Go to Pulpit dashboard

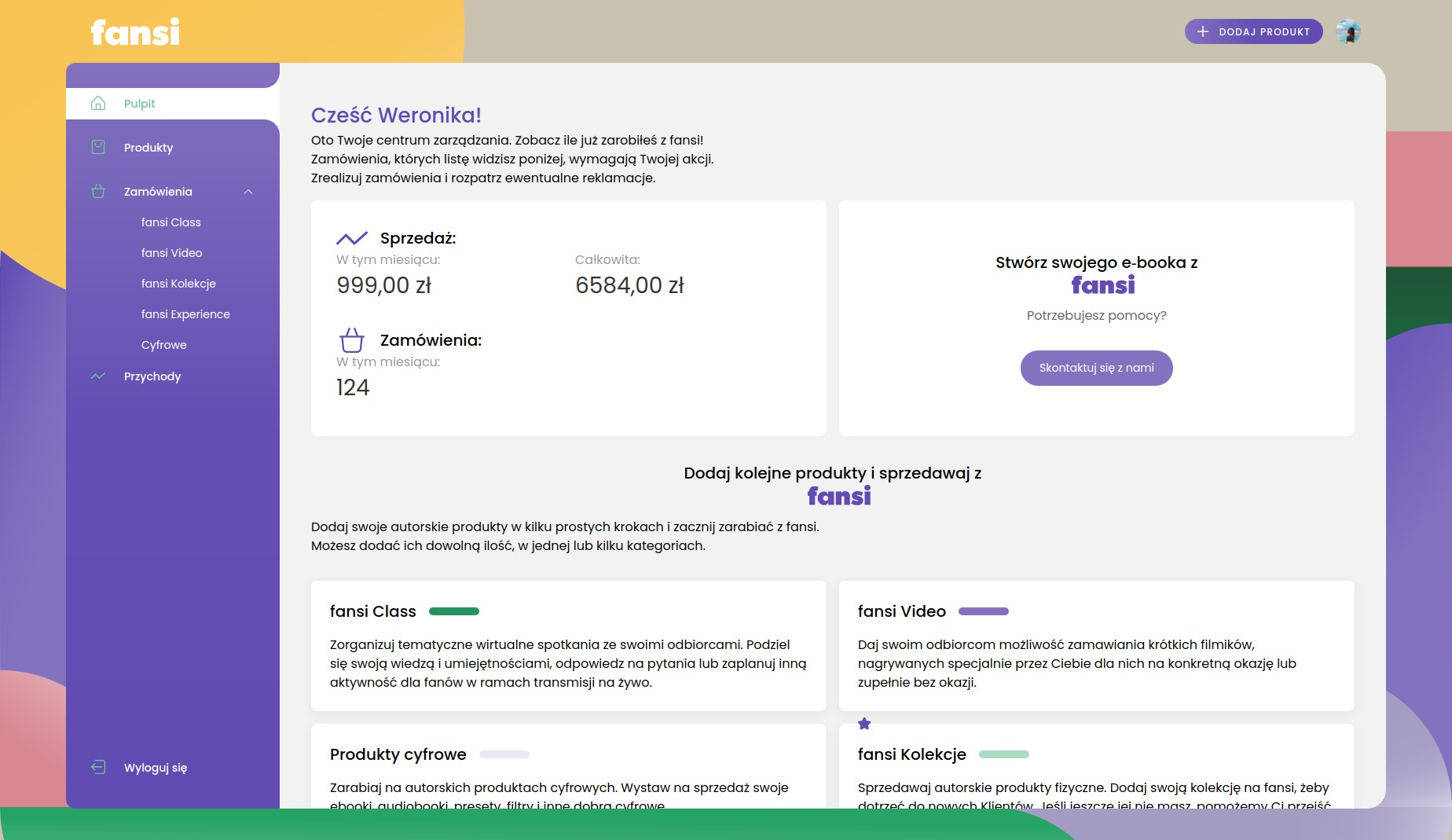point(173,104)
